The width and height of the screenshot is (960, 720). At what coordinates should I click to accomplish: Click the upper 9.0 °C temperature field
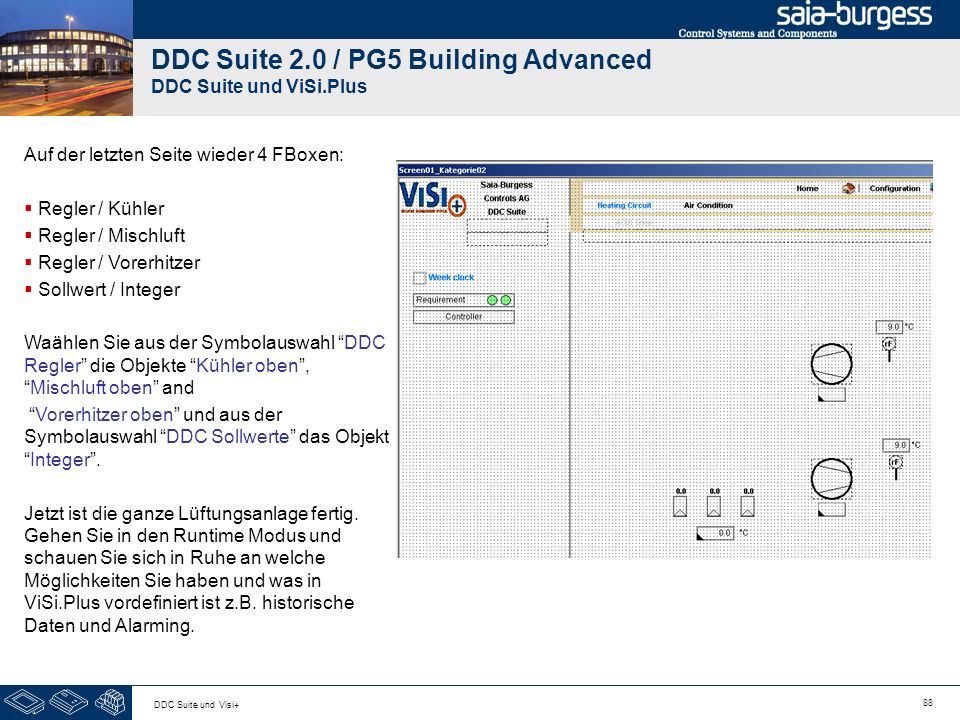[x=889, y=327]
